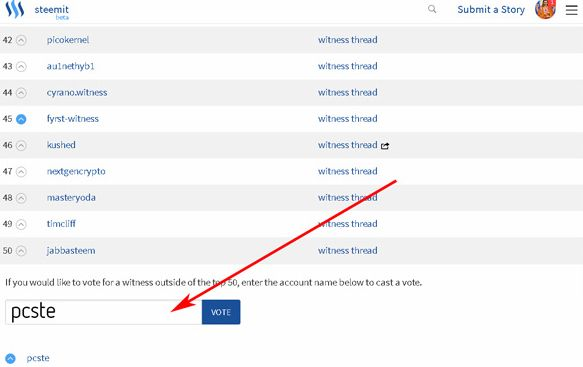Screen dimensions: 583x367
Task: Upvote witness jabbasteem at rank 50
Action: tap(21, 251)
